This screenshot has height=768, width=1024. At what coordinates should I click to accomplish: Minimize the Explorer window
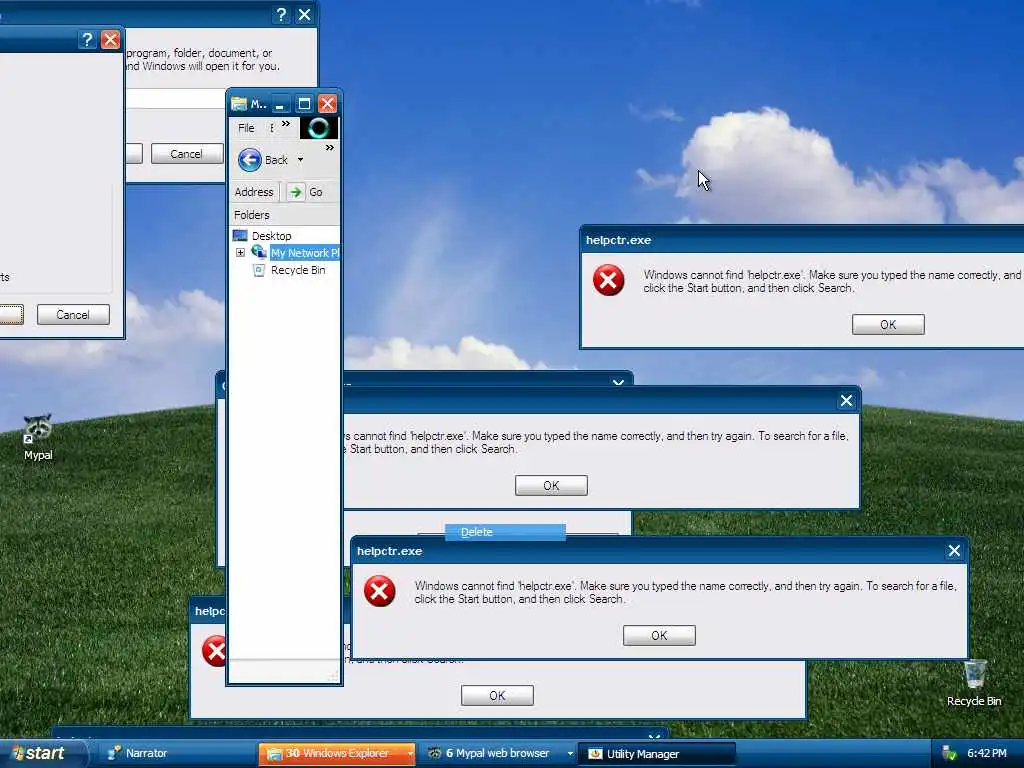280,104
